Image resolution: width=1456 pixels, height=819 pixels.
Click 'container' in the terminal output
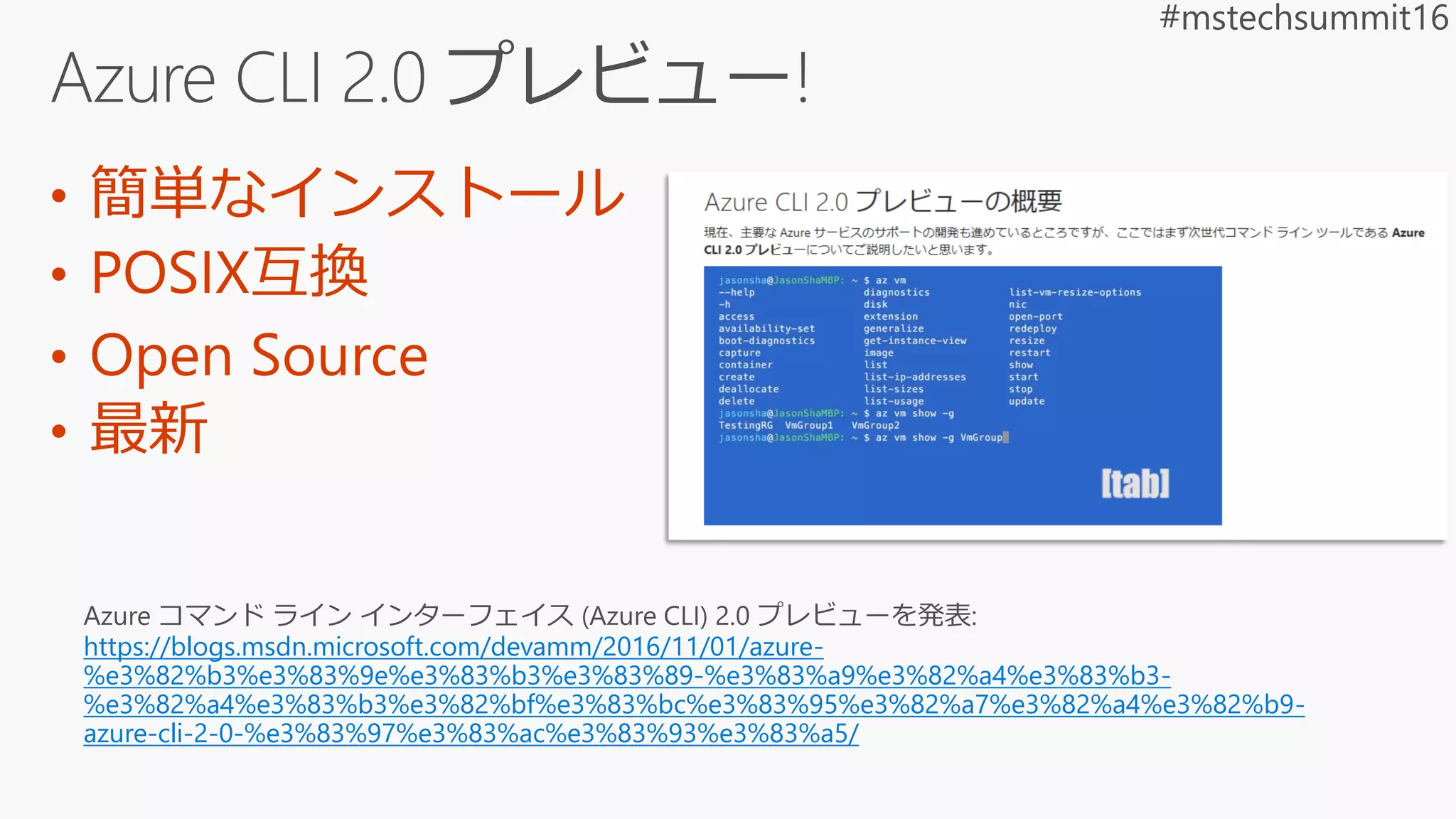click(x=746, y=365)
